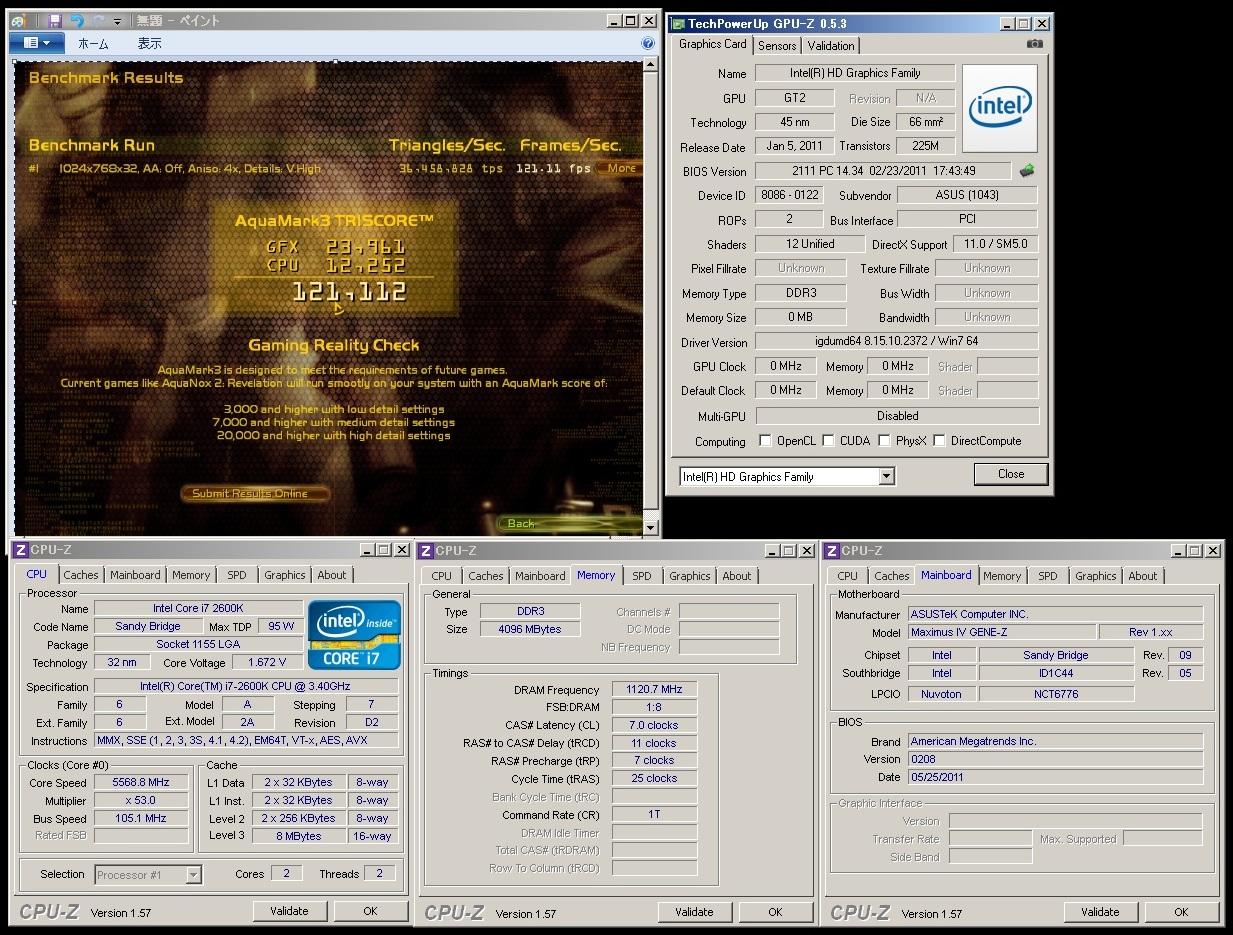Maximize the Paint window
Image resolution: width=1233 pixels, height=935 pixels.
631,20
